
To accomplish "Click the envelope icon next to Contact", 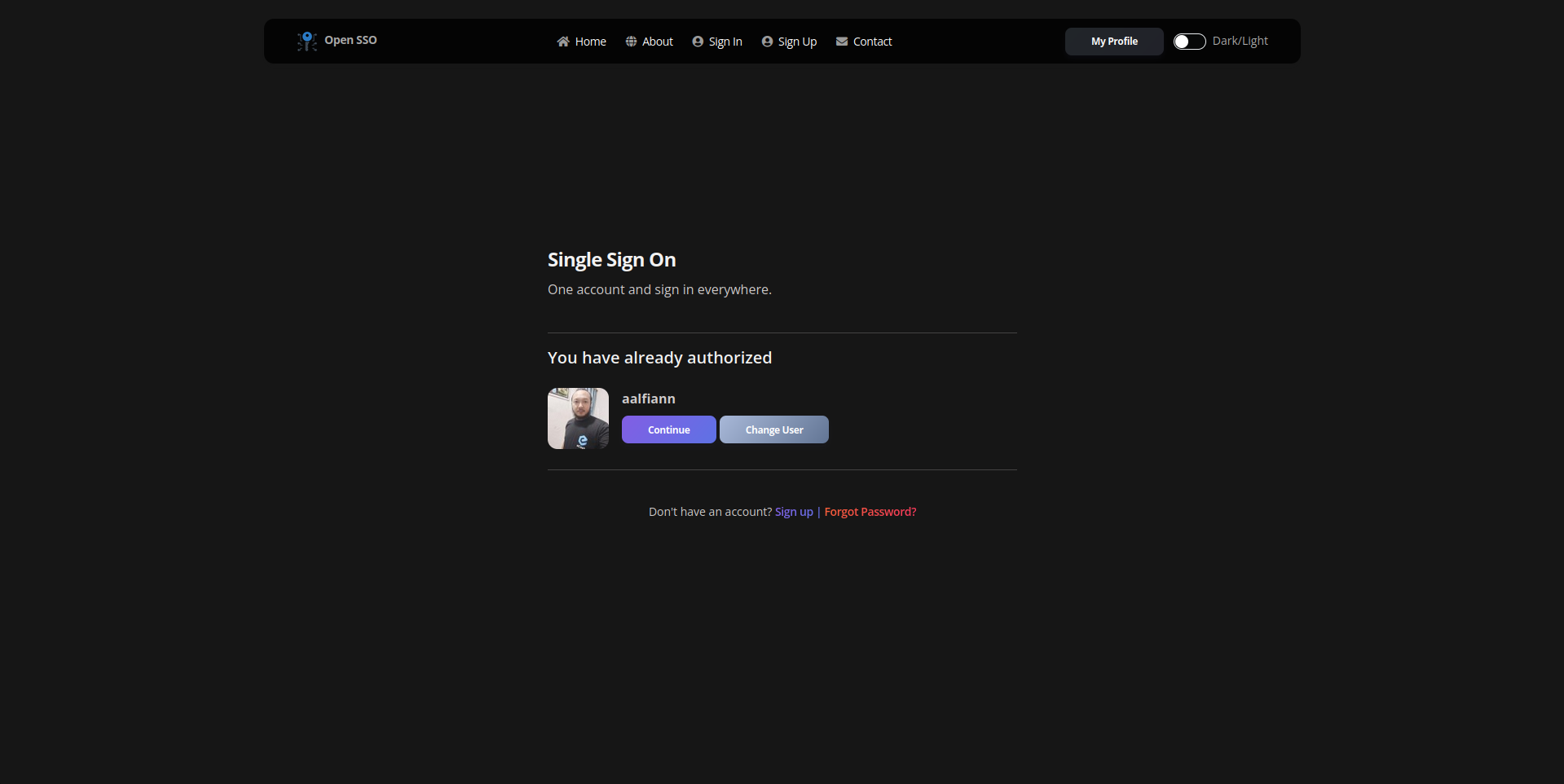I will 842,41.
